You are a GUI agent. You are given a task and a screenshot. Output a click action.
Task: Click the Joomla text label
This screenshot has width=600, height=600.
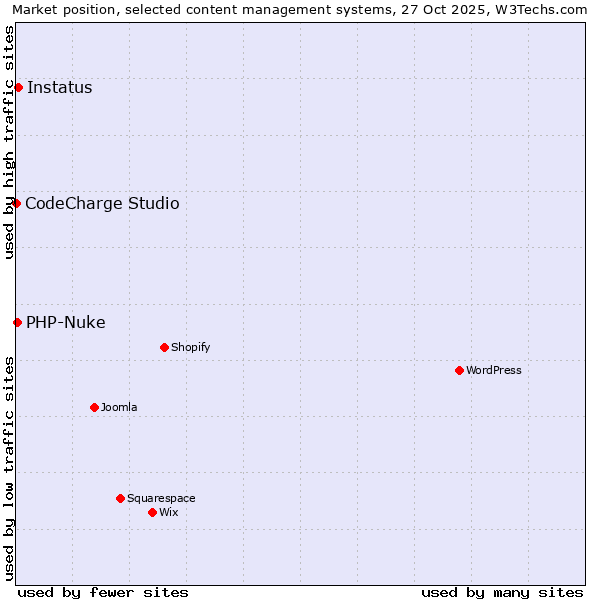(119, 407)
